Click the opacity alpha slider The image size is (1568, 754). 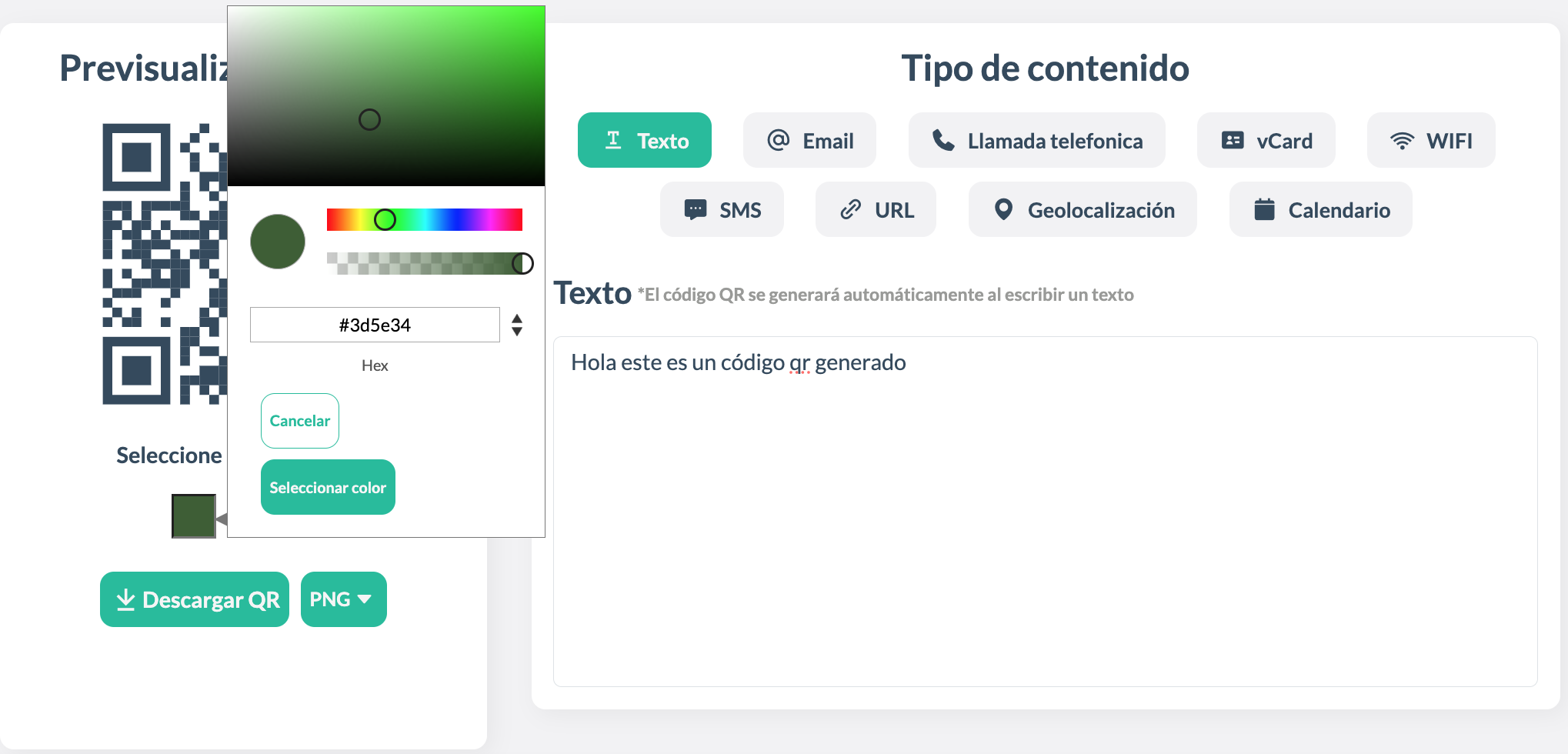tap(425, 263)
